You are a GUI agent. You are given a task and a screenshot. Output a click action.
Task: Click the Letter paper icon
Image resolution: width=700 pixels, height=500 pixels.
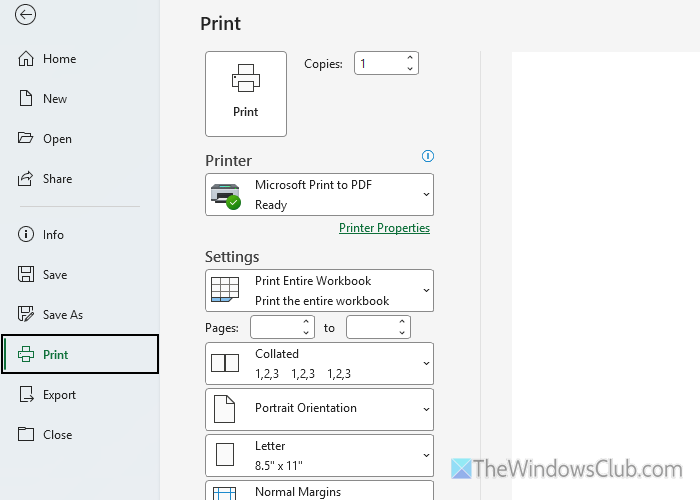point(225,454)
